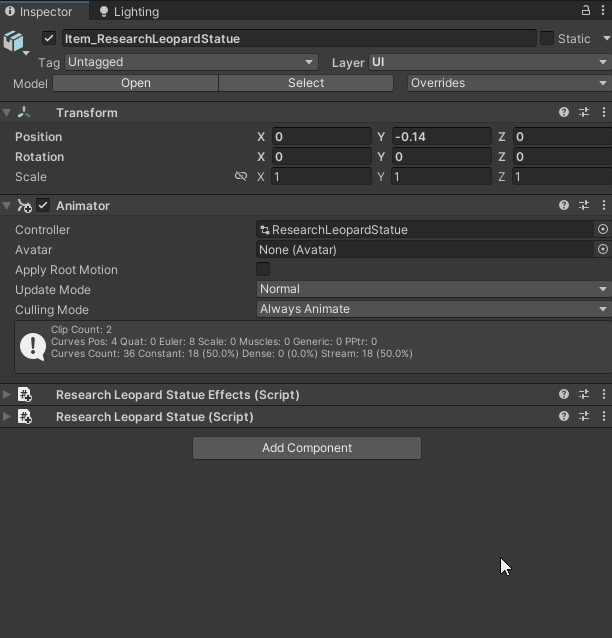Click Research Leopard Statue Effects script icon
Screen dimensions: 612x638
tap(25, 394)
